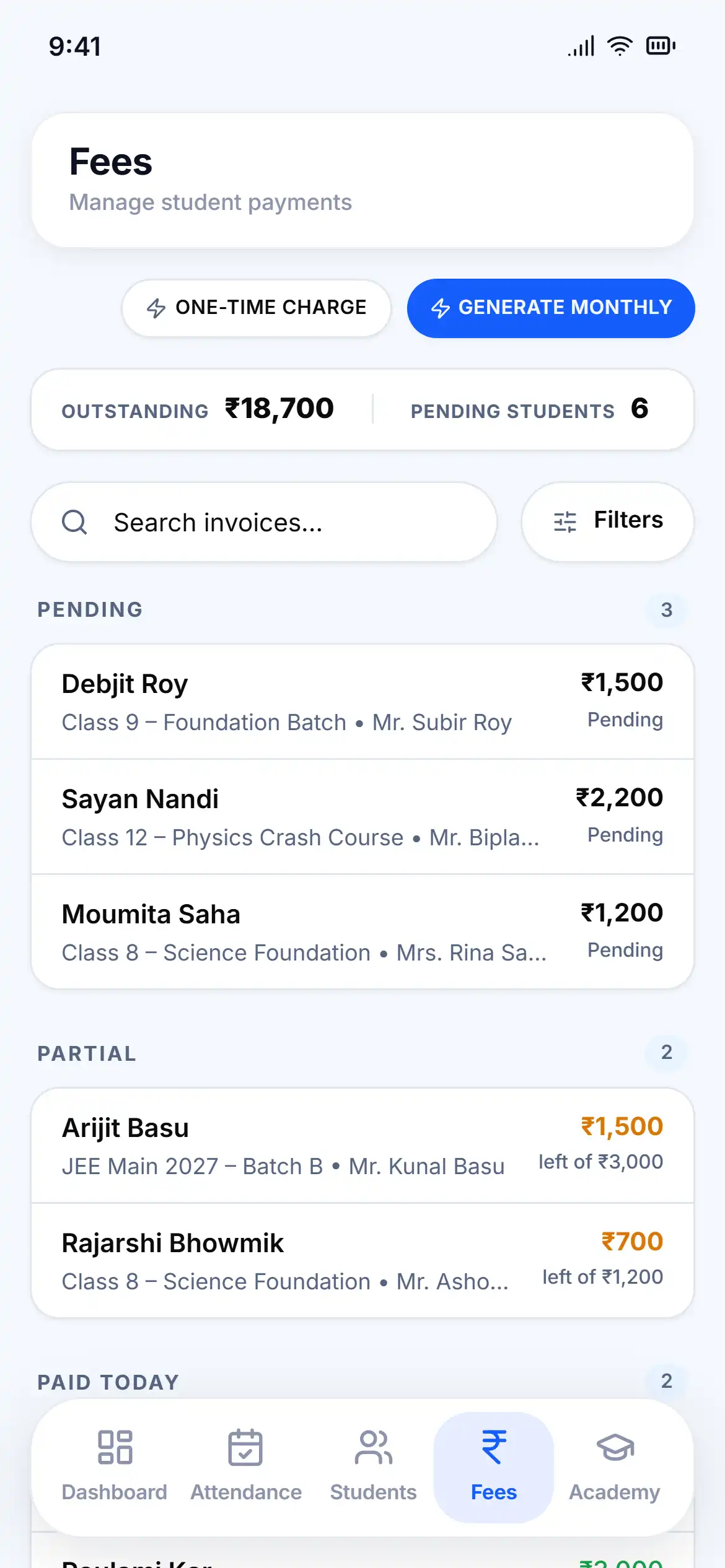Open the Academy graduation cap icon
The image size is (725, 1568).
point(615,1447)
